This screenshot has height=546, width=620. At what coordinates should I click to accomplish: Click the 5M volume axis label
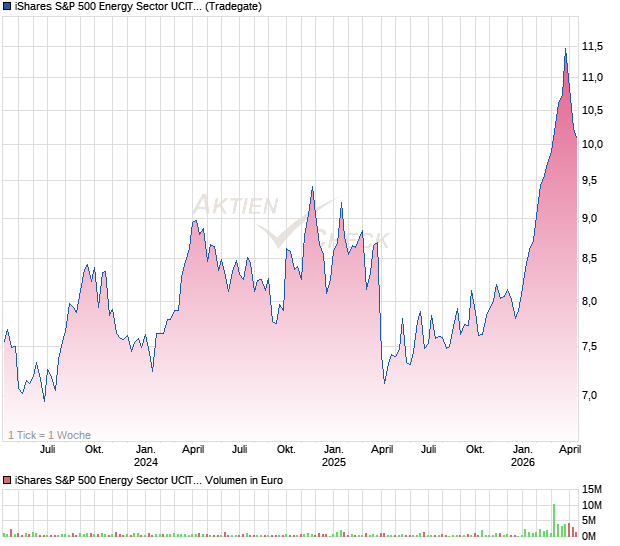pos(593,522)
